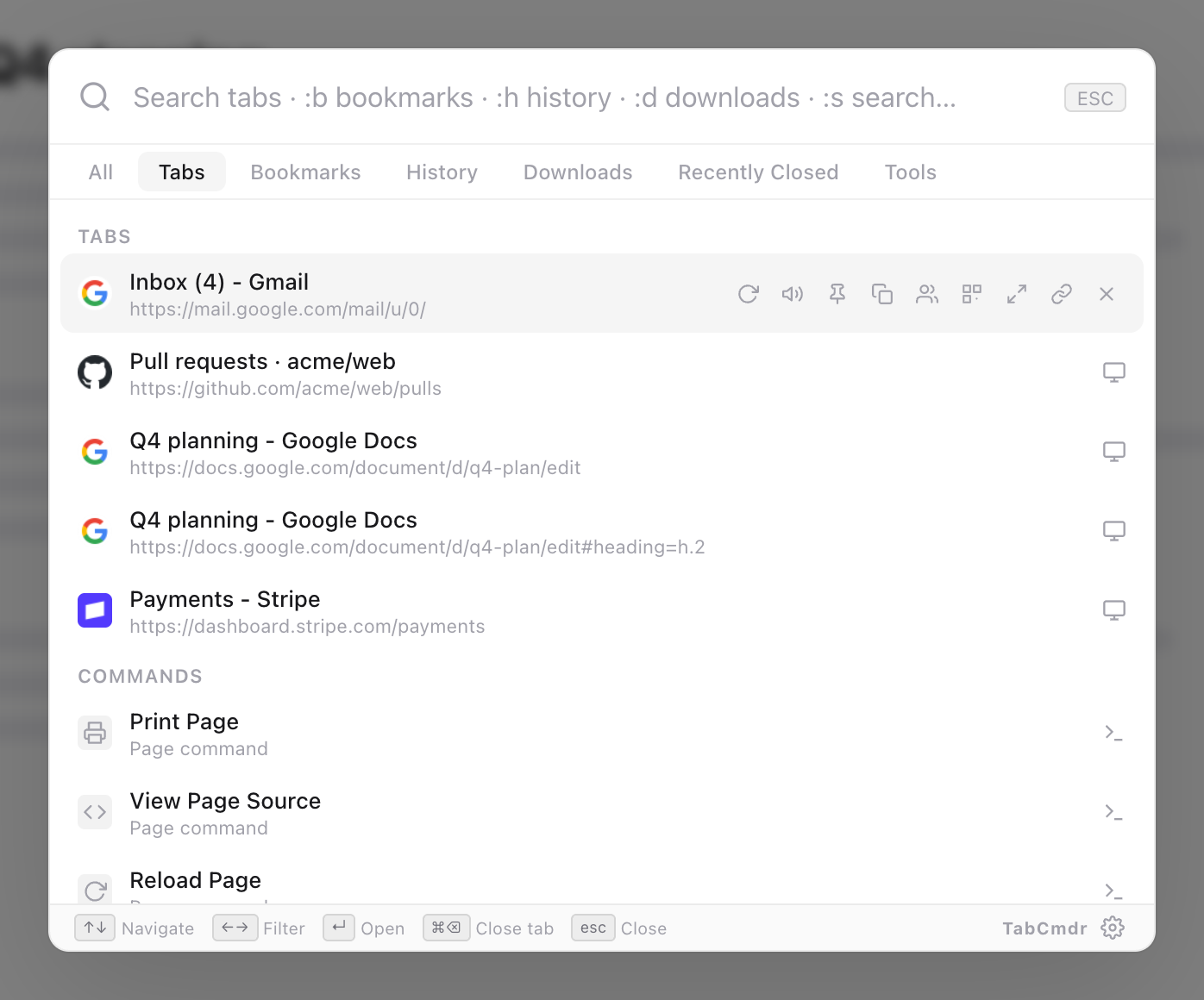Click the expand arrows icon on Gmail row
1204x1000 pixels.
pos(1017,294)
